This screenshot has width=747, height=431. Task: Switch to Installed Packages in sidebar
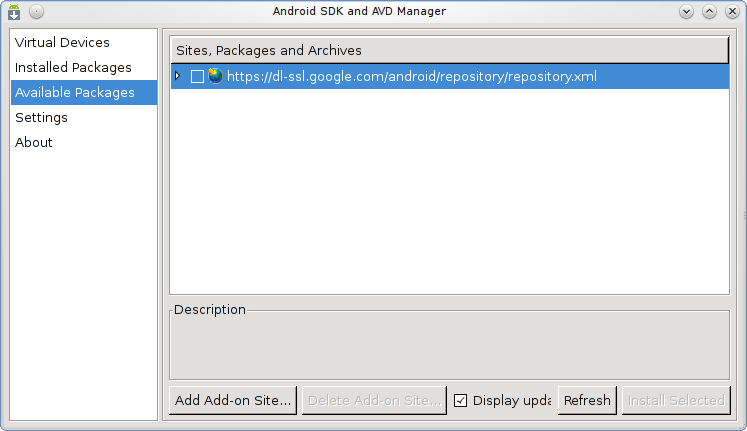pyautogui.click(x=73, y=68)
